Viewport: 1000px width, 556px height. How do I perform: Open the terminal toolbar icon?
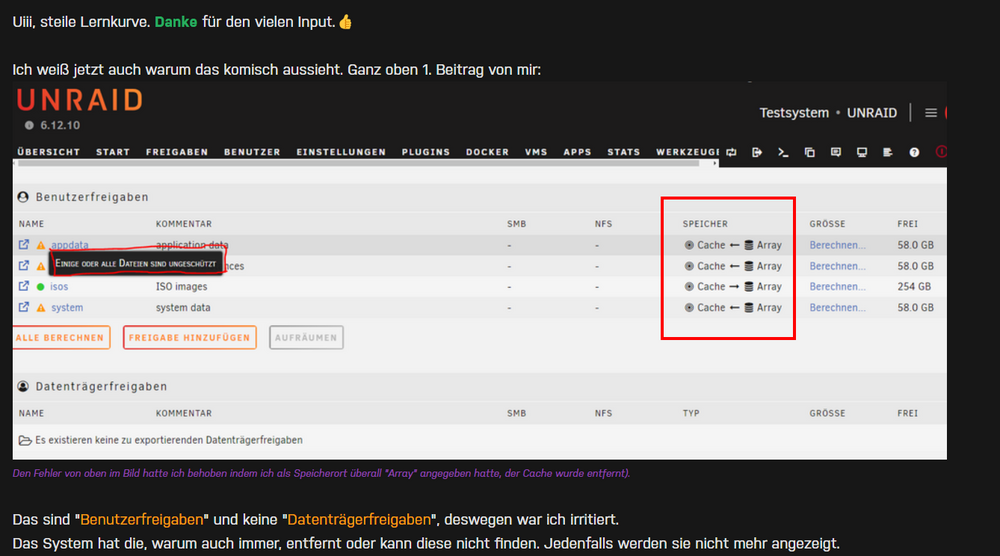tap(783, 152)
